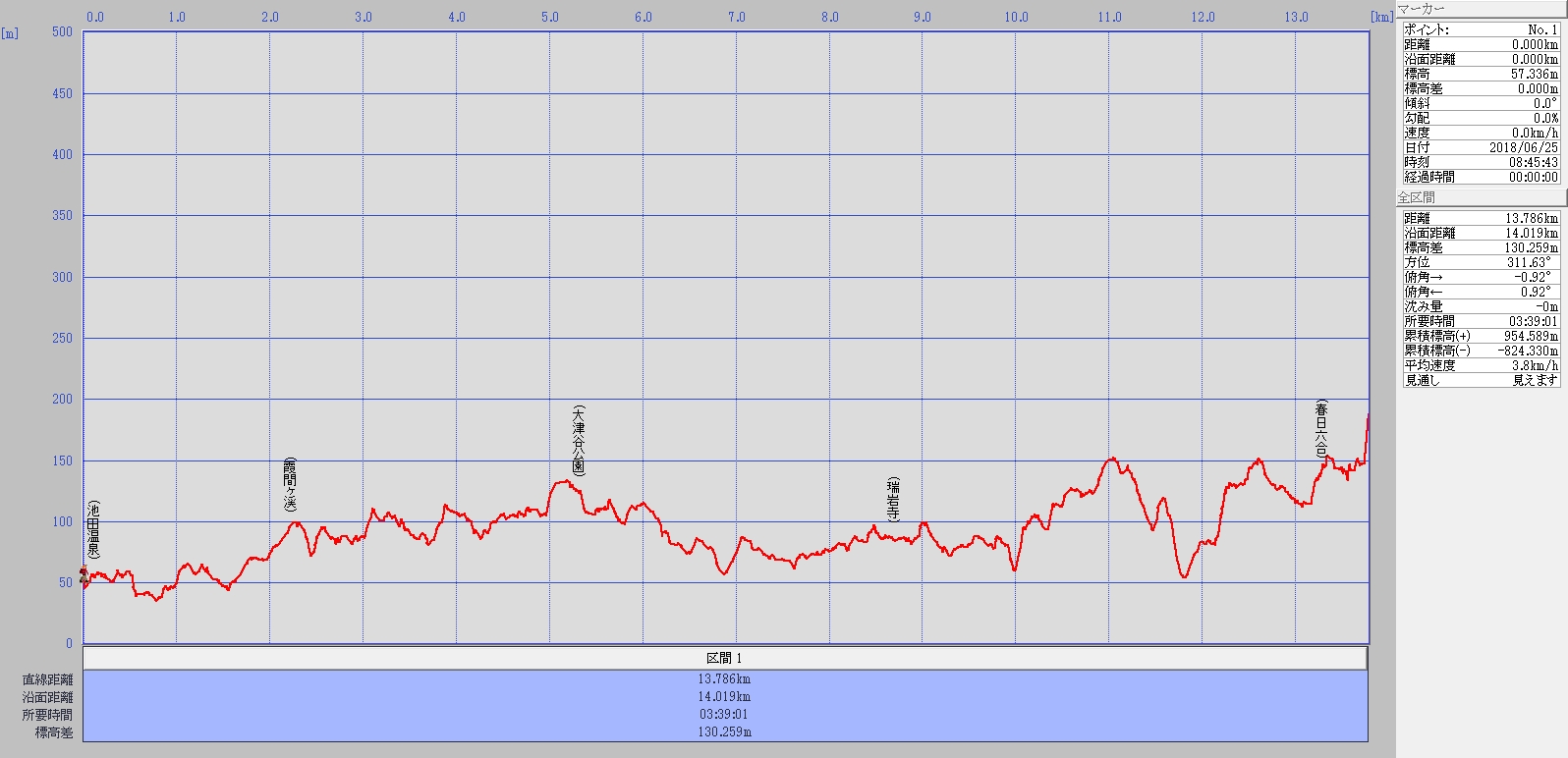Click the 5.0 label on the distance axis
The width and height of the screenshot is (1568, 758).
550,17
